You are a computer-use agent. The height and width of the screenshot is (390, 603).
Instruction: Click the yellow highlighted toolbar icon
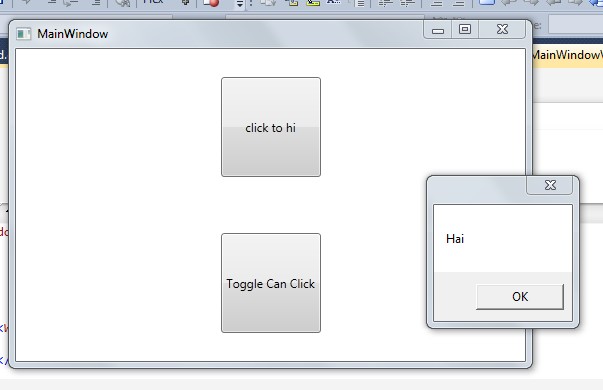[313, 3]
